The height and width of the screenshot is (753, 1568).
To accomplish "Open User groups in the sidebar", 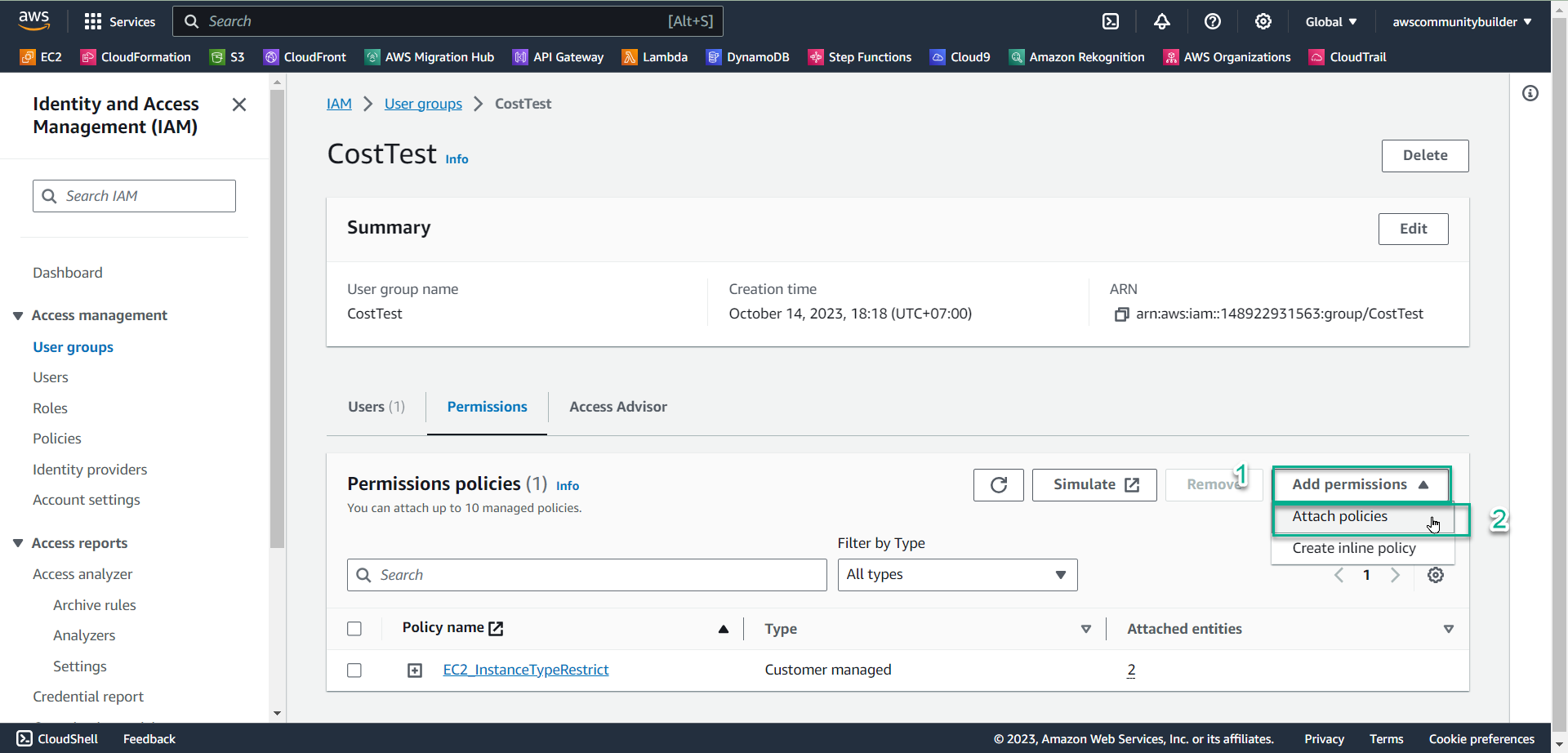I will point(73,347).
